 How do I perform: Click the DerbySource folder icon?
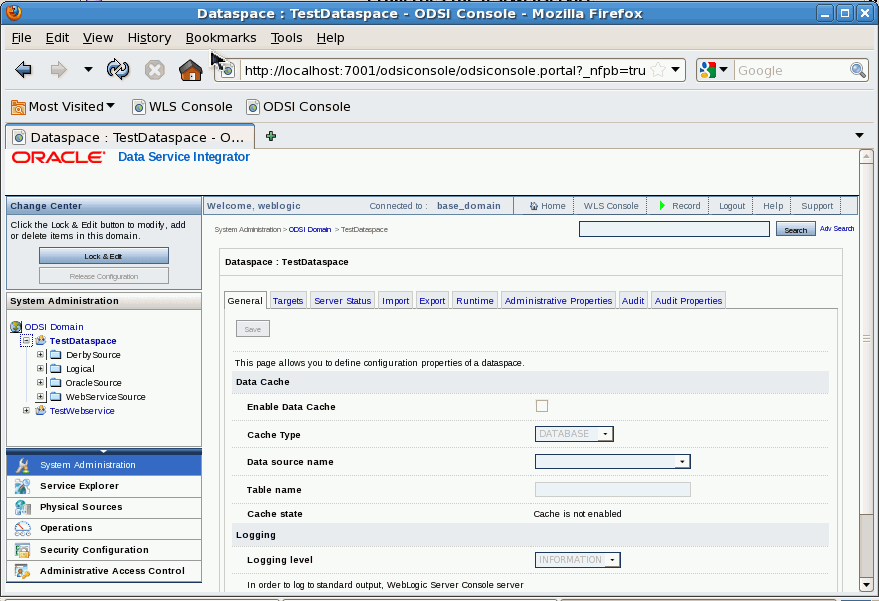click(x=55, y=354)
